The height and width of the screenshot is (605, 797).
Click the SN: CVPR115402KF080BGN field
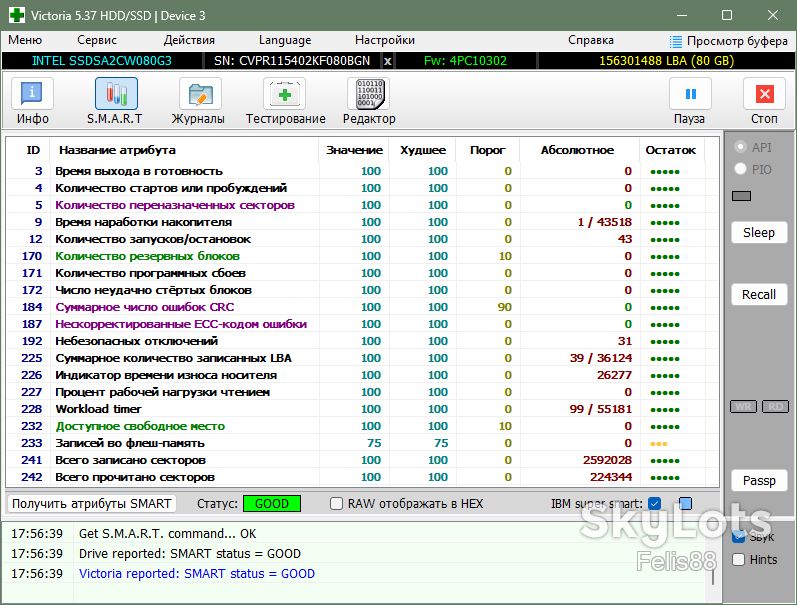(x=292, y=61)
